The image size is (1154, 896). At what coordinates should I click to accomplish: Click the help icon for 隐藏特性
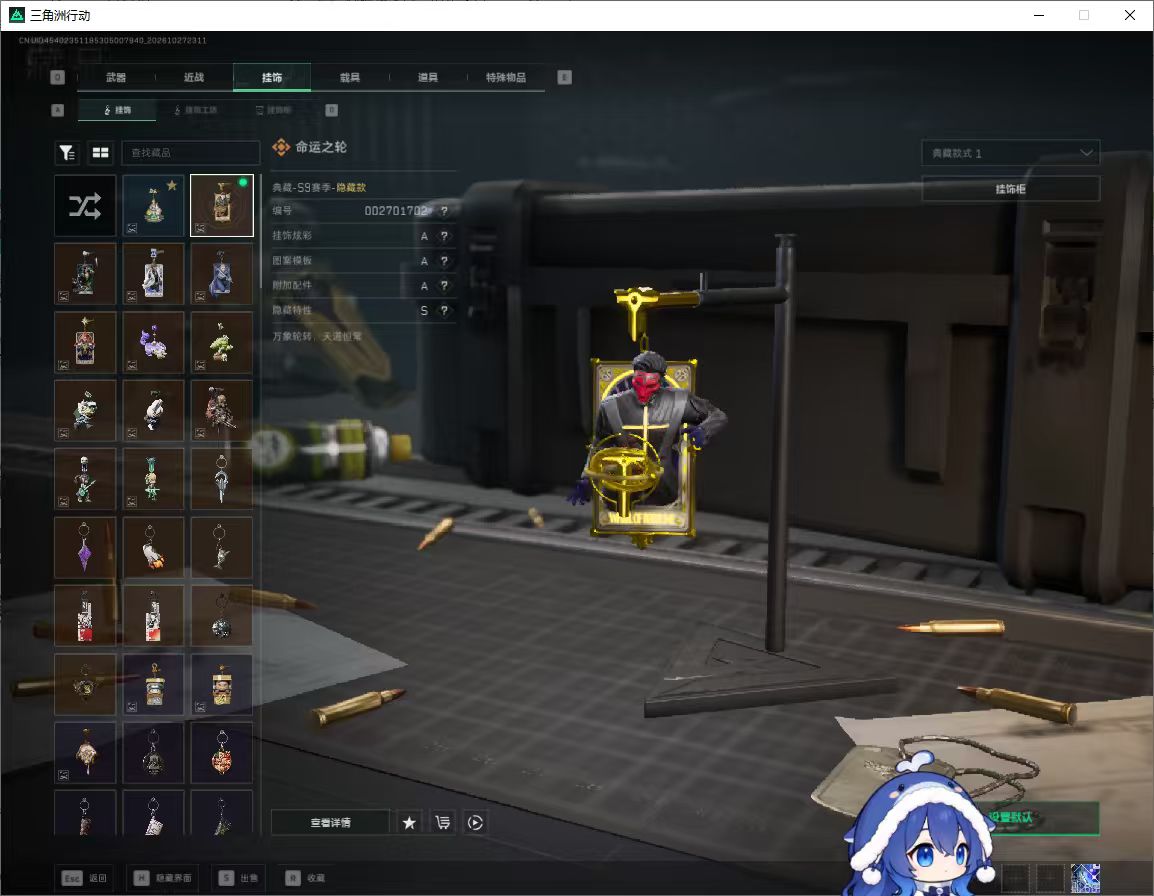[444, 311]
